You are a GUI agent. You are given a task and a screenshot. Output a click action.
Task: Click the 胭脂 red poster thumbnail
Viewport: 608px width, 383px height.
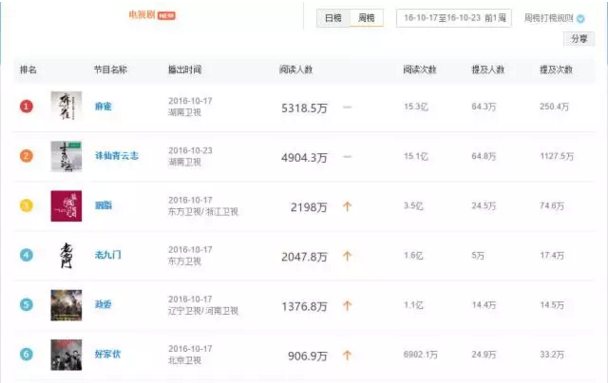pyautogui.click(x=66, y=206)
